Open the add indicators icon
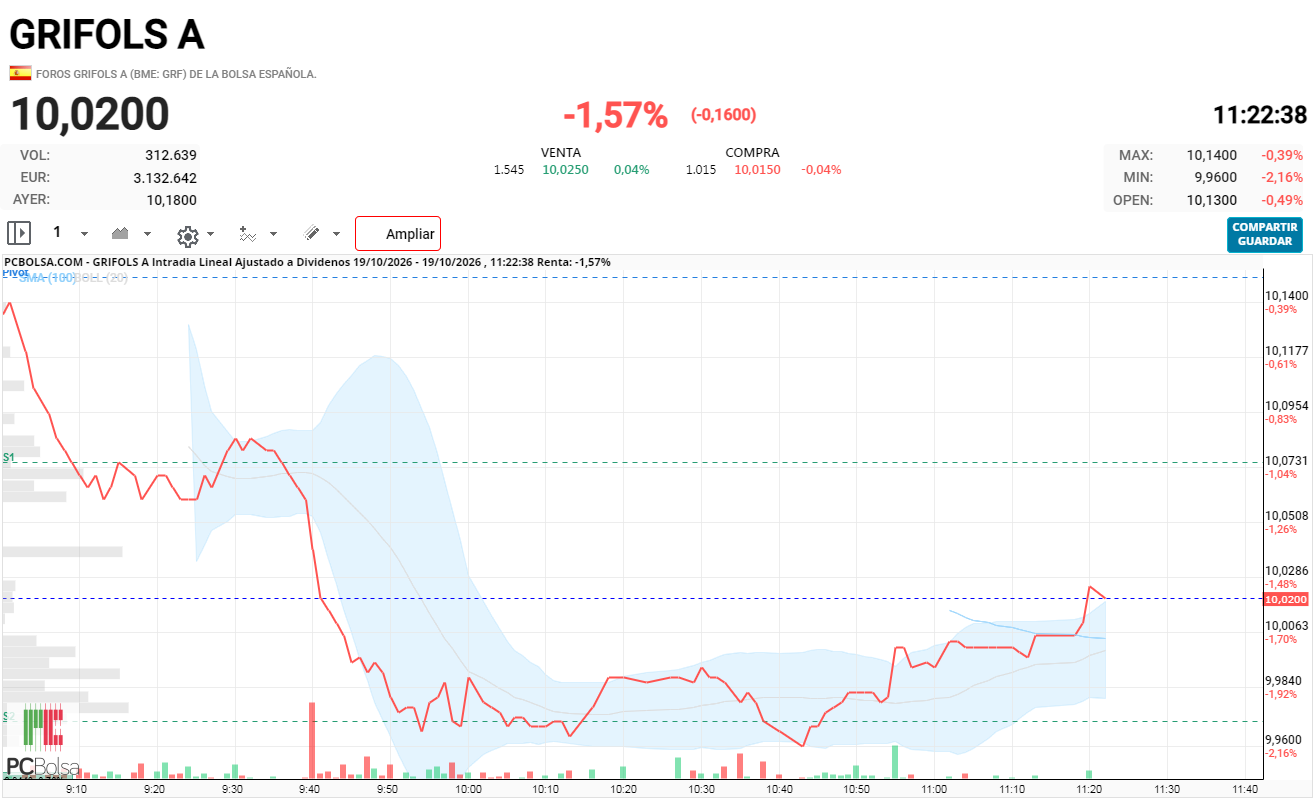 tap(247, 234)
